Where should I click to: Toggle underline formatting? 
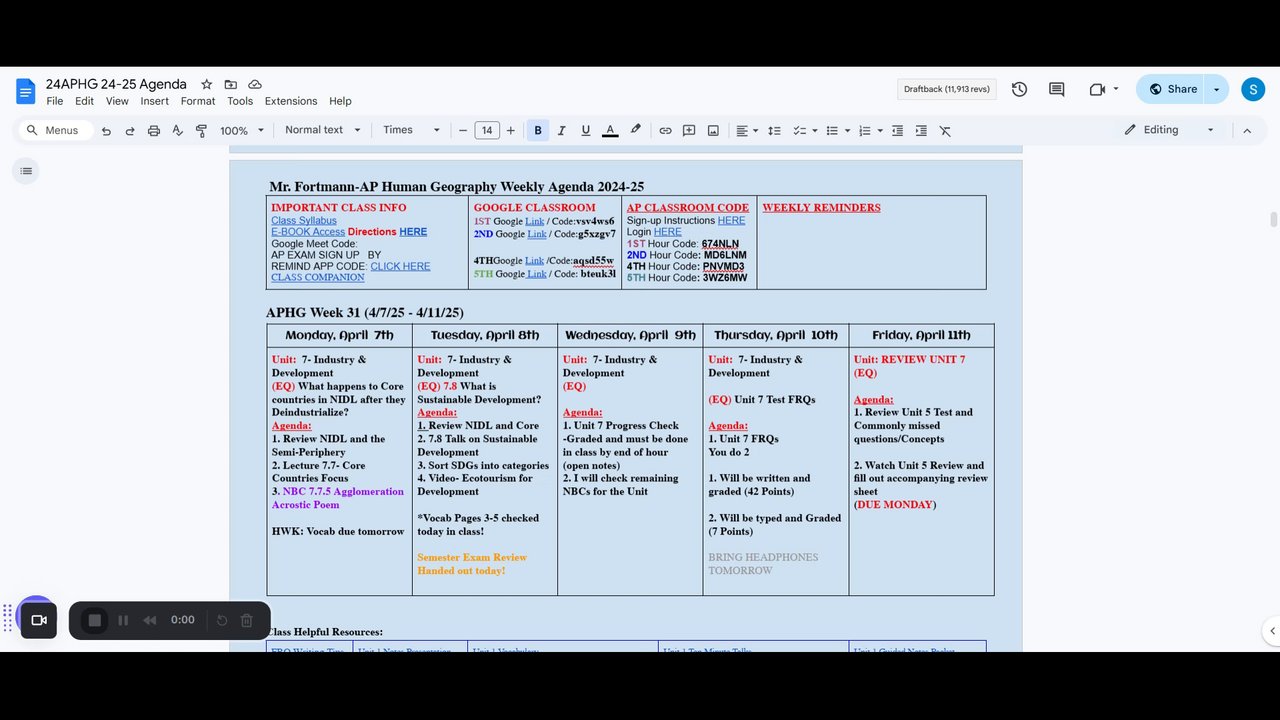click(586, 130)
